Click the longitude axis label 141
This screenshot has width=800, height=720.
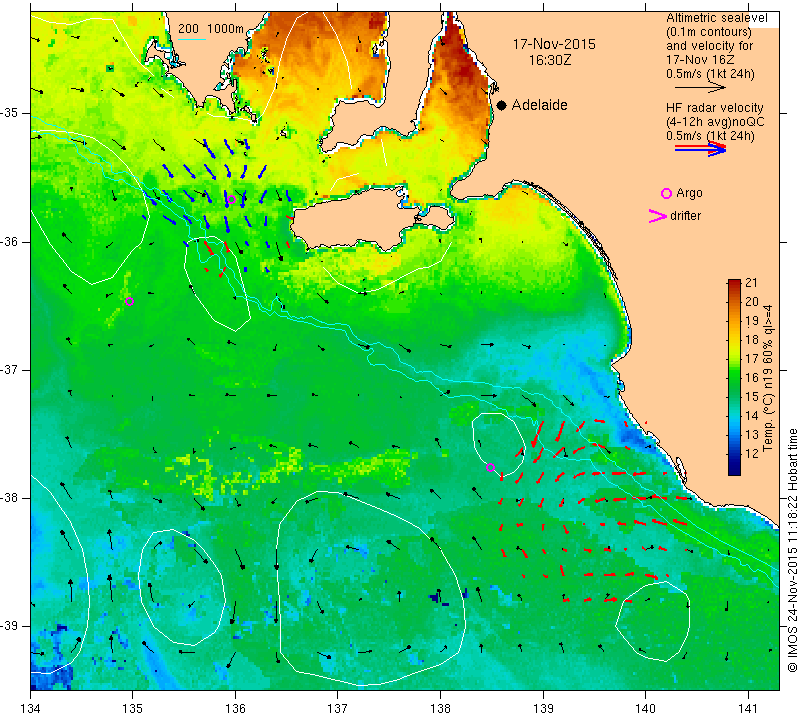748,709
